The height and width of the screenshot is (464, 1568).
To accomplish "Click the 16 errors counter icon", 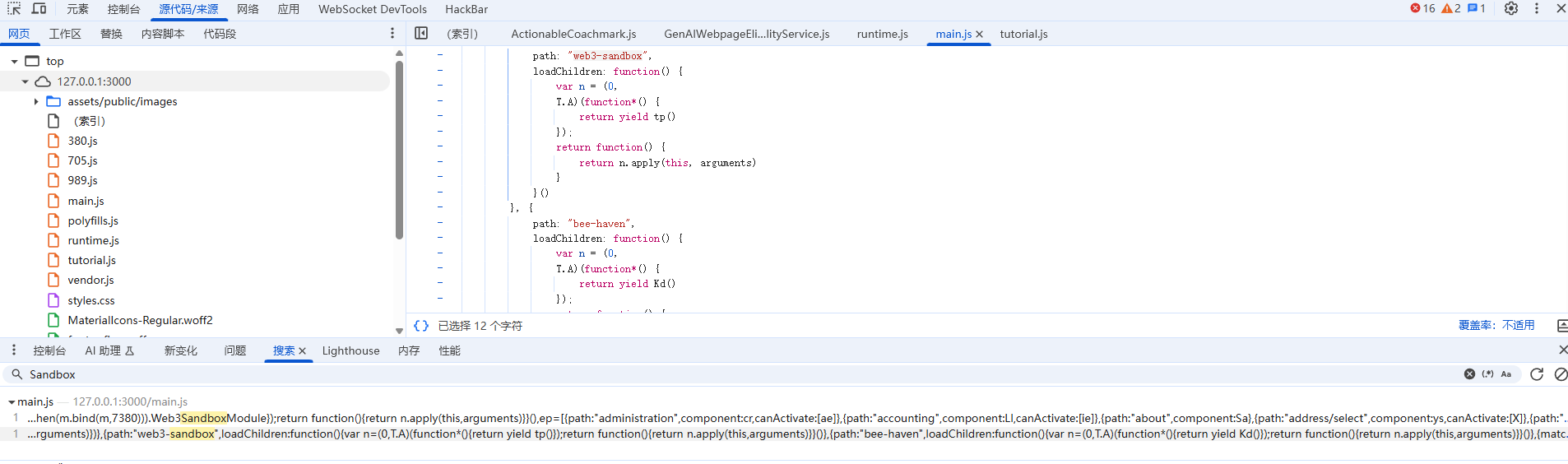I will click(x=1422, y=8).
